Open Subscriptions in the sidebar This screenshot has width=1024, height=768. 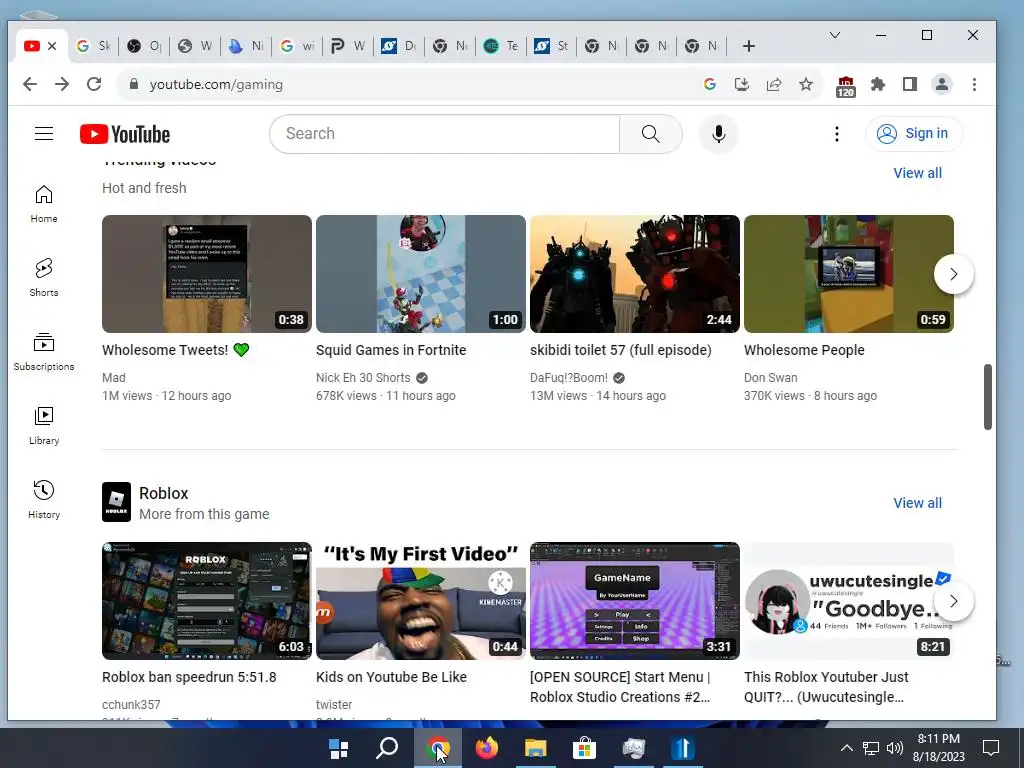(x=44, y=353)
